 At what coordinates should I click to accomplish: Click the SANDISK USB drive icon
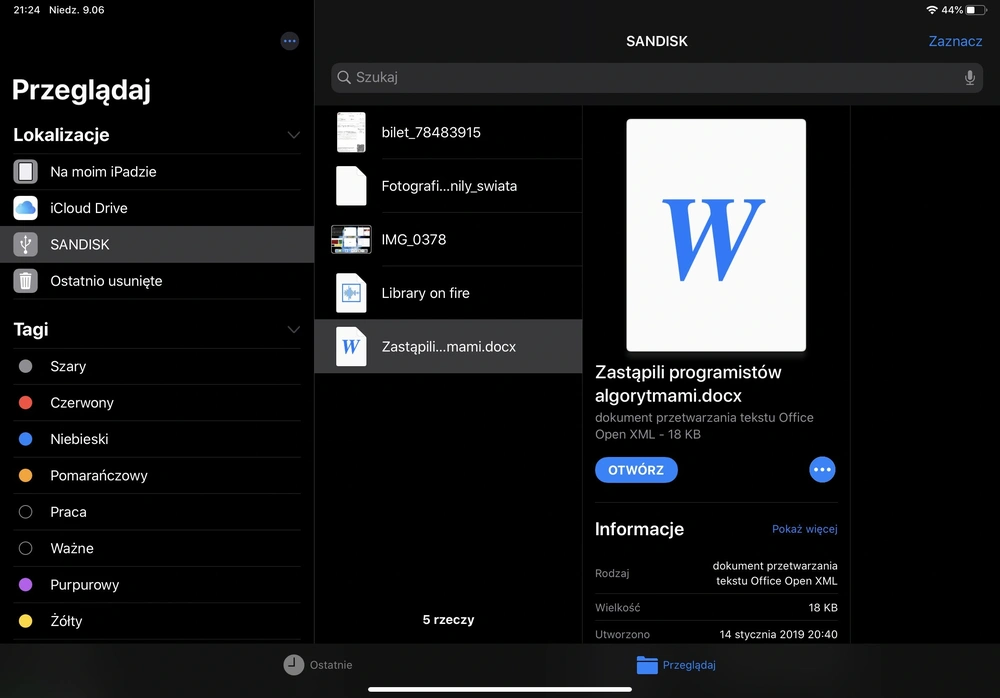(x=26, y=244)
